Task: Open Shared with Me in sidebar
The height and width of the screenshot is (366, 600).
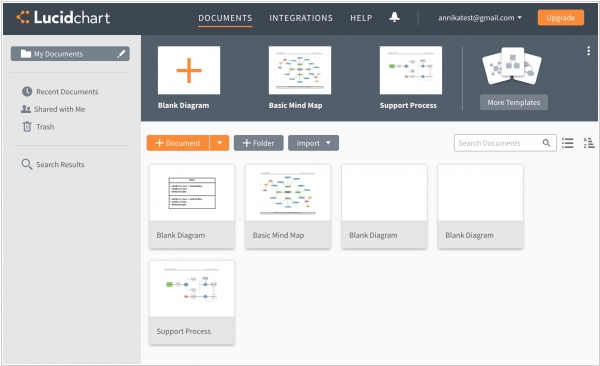Action: pyautogui.click(x=53, y=109)
